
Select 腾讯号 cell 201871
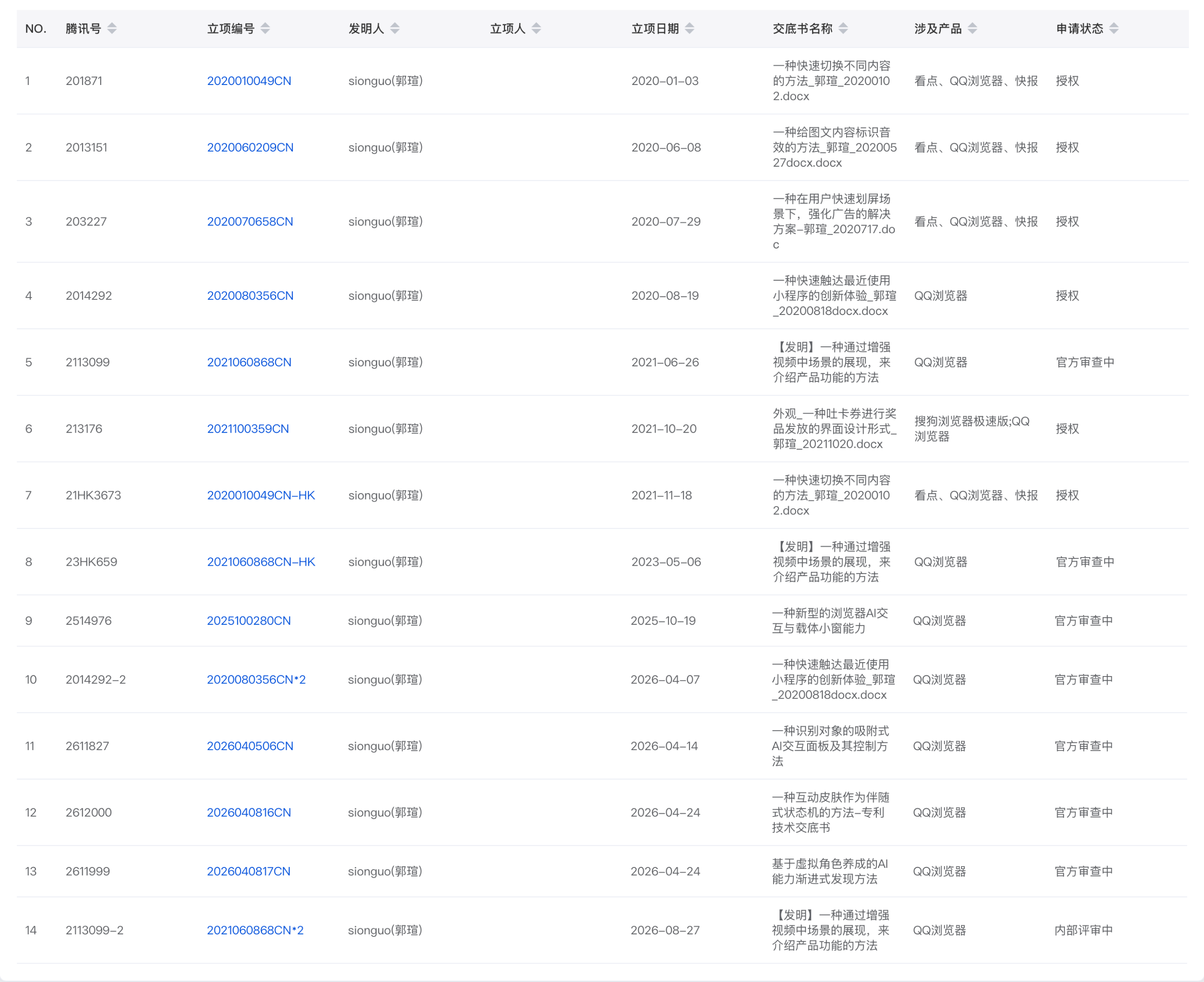[84, 81]
